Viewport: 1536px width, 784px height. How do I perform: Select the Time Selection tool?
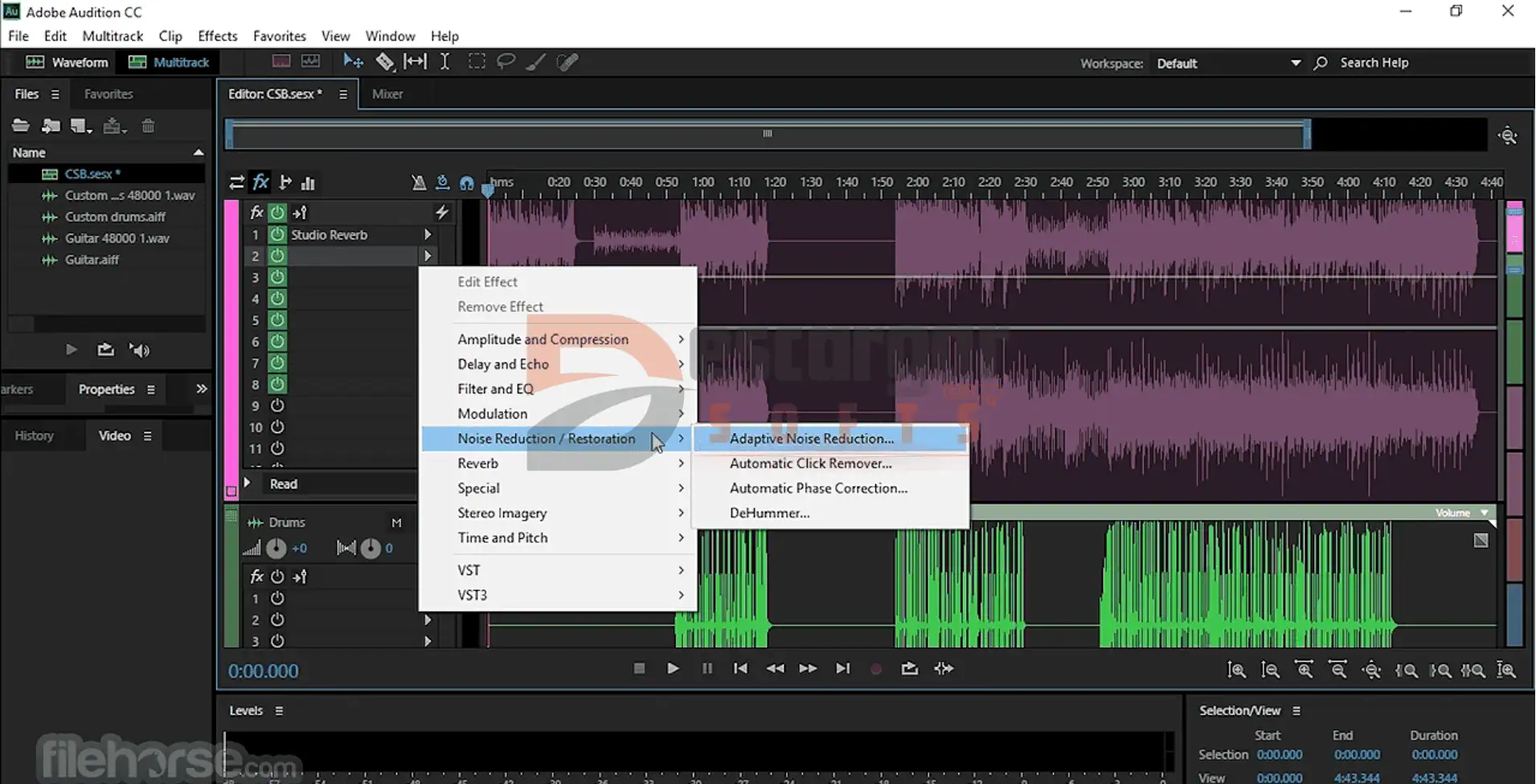click(444, 62)
